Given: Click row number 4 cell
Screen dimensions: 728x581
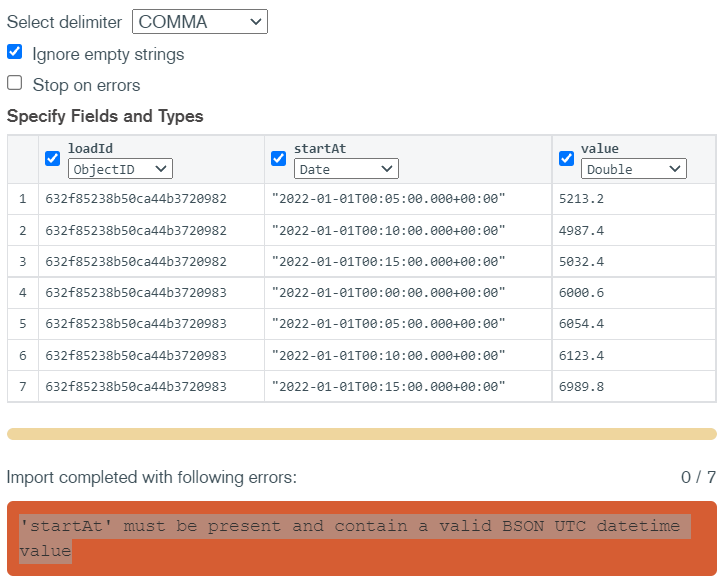Looking at the screenshot, I should coord(22,293).
